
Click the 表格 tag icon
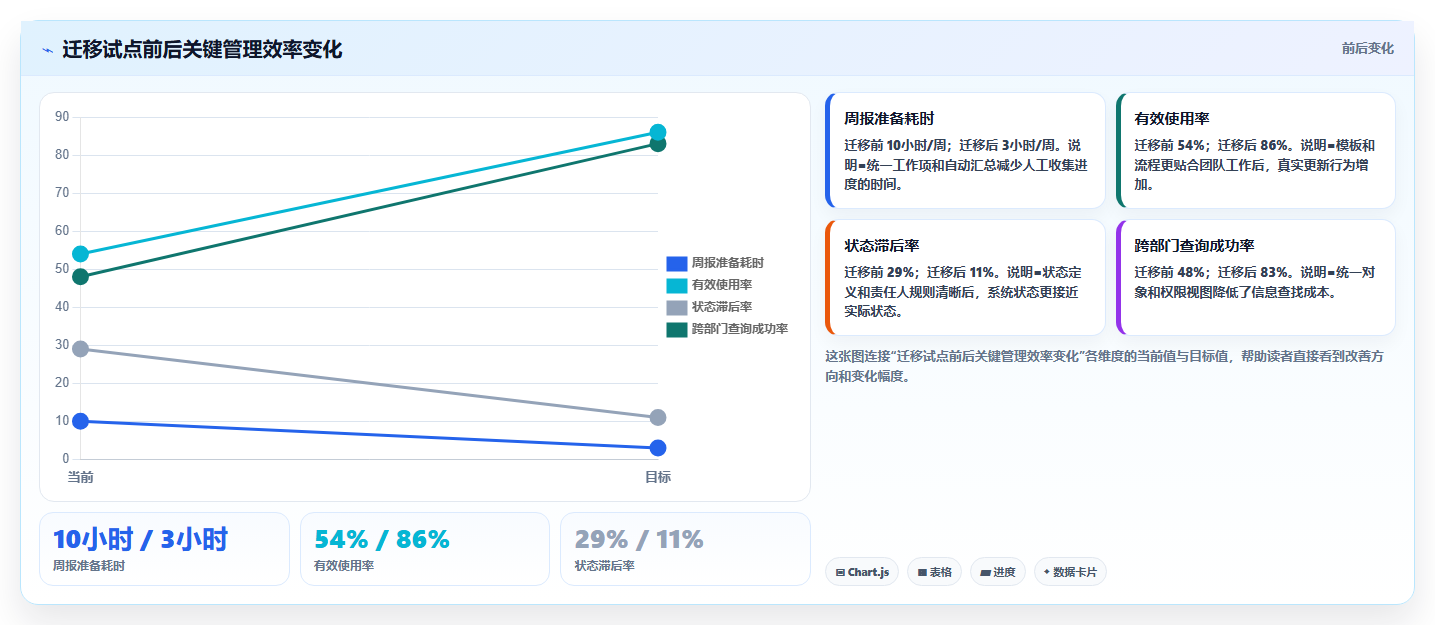[x=922, y=573]
